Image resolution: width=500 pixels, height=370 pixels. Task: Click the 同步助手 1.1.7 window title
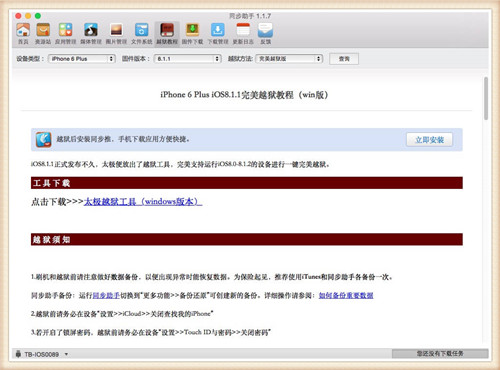tap(250, 16)
